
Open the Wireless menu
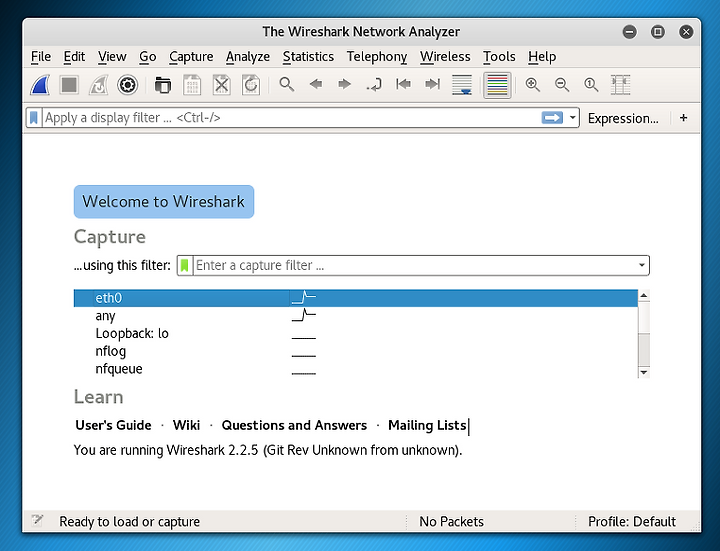[445, 56]
